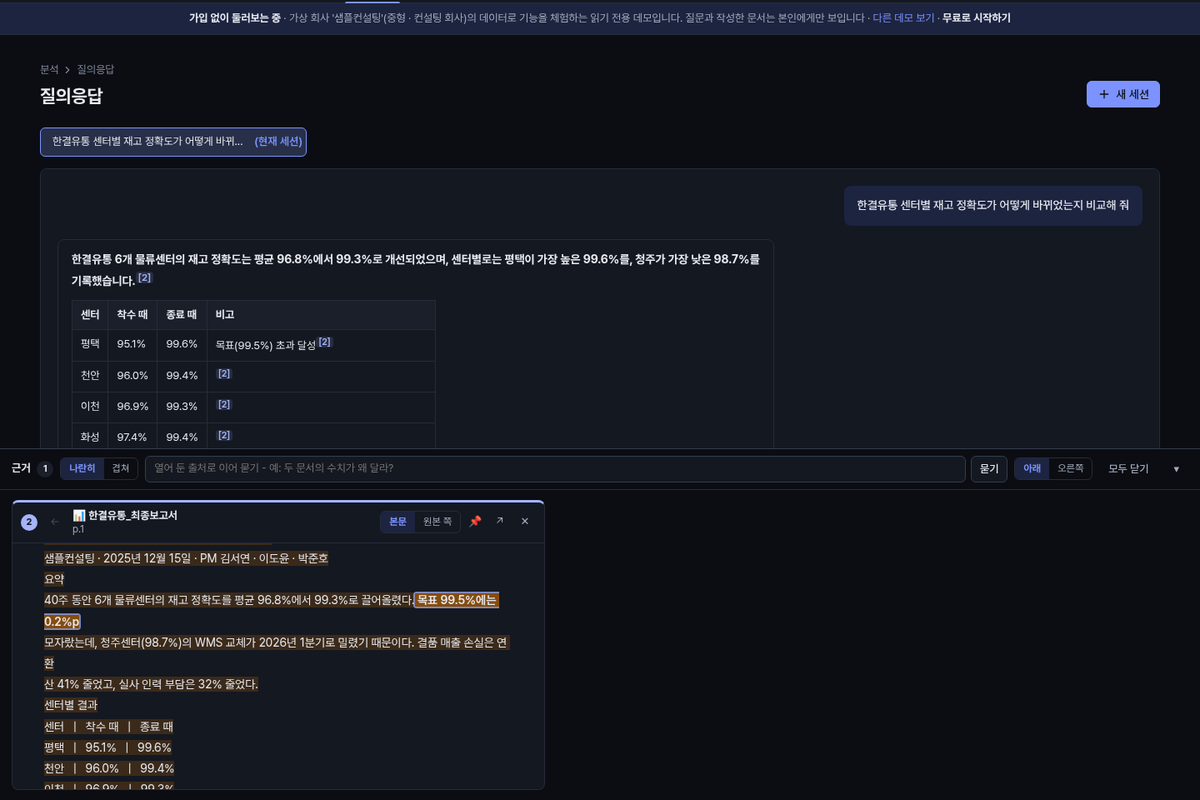Focus the follow-up question input field
1200x800 pixels.
pyautogui.click(x=555, y=469)
